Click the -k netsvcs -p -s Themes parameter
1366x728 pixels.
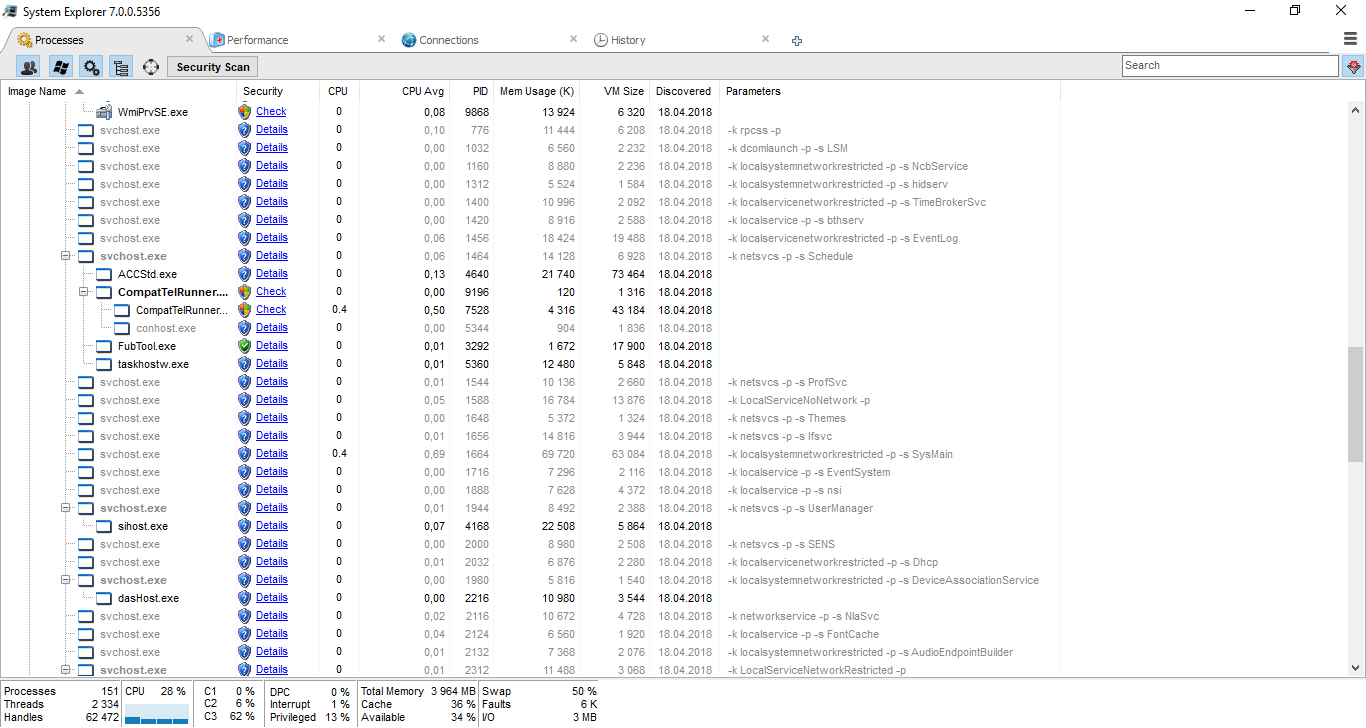787,418
